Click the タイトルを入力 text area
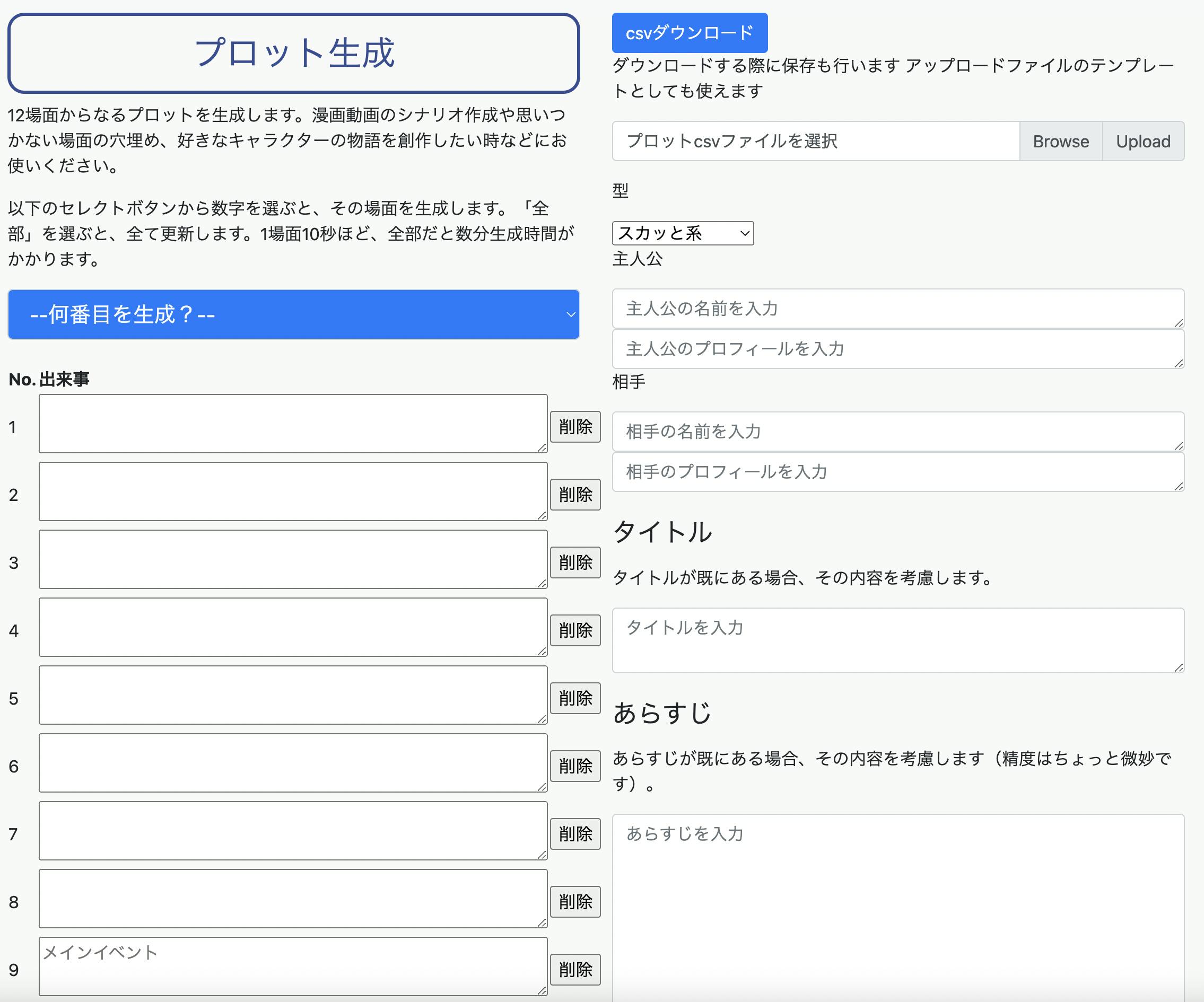The width and height of the screenshot is (1204, 1002). tap(897, 640)
